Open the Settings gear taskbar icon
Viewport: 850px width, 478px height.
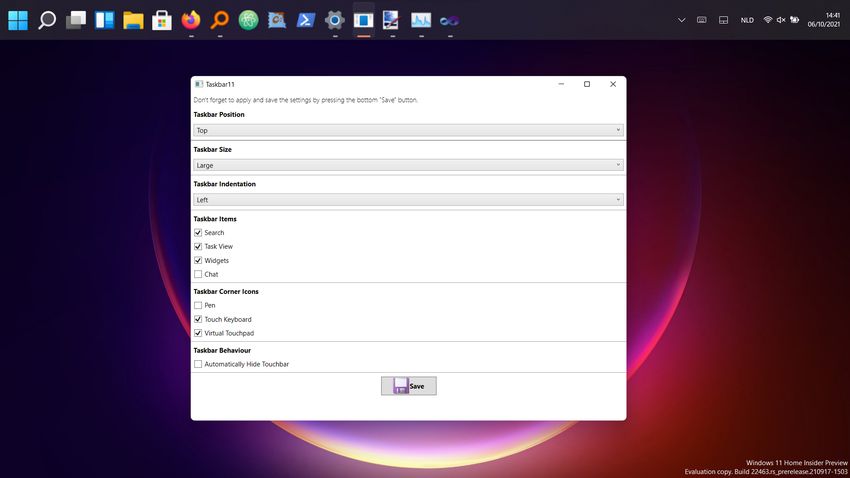[335, 20]
